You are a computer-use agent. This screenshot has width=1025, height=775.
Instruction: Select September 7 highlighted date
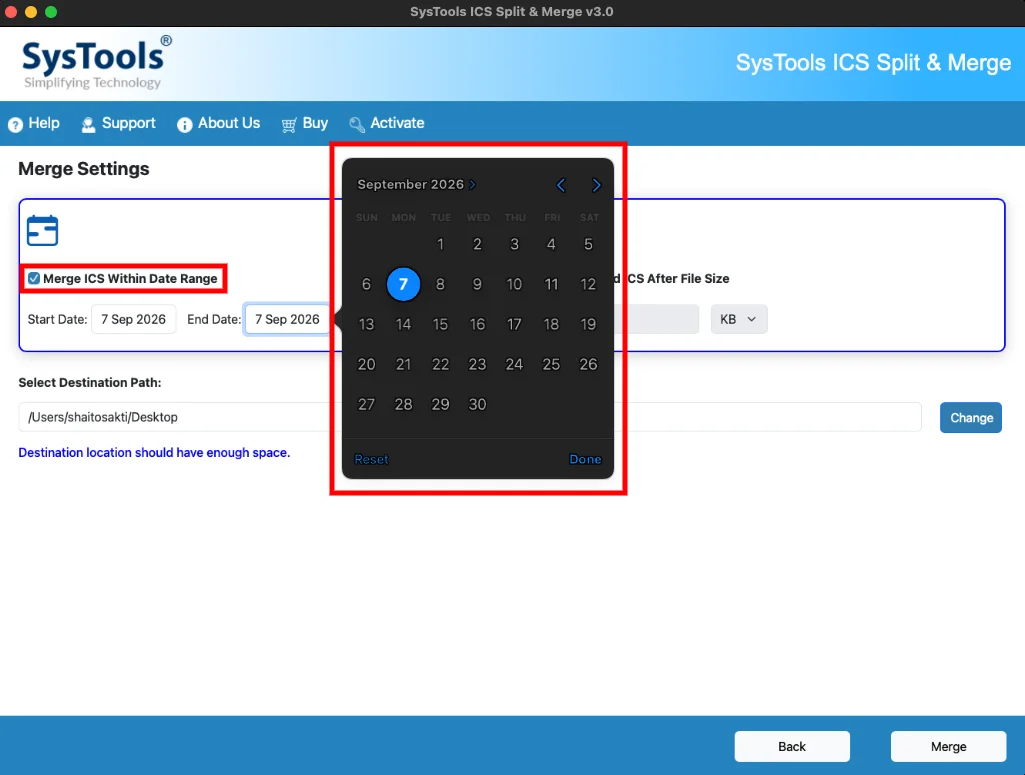[x=403, y=284]
